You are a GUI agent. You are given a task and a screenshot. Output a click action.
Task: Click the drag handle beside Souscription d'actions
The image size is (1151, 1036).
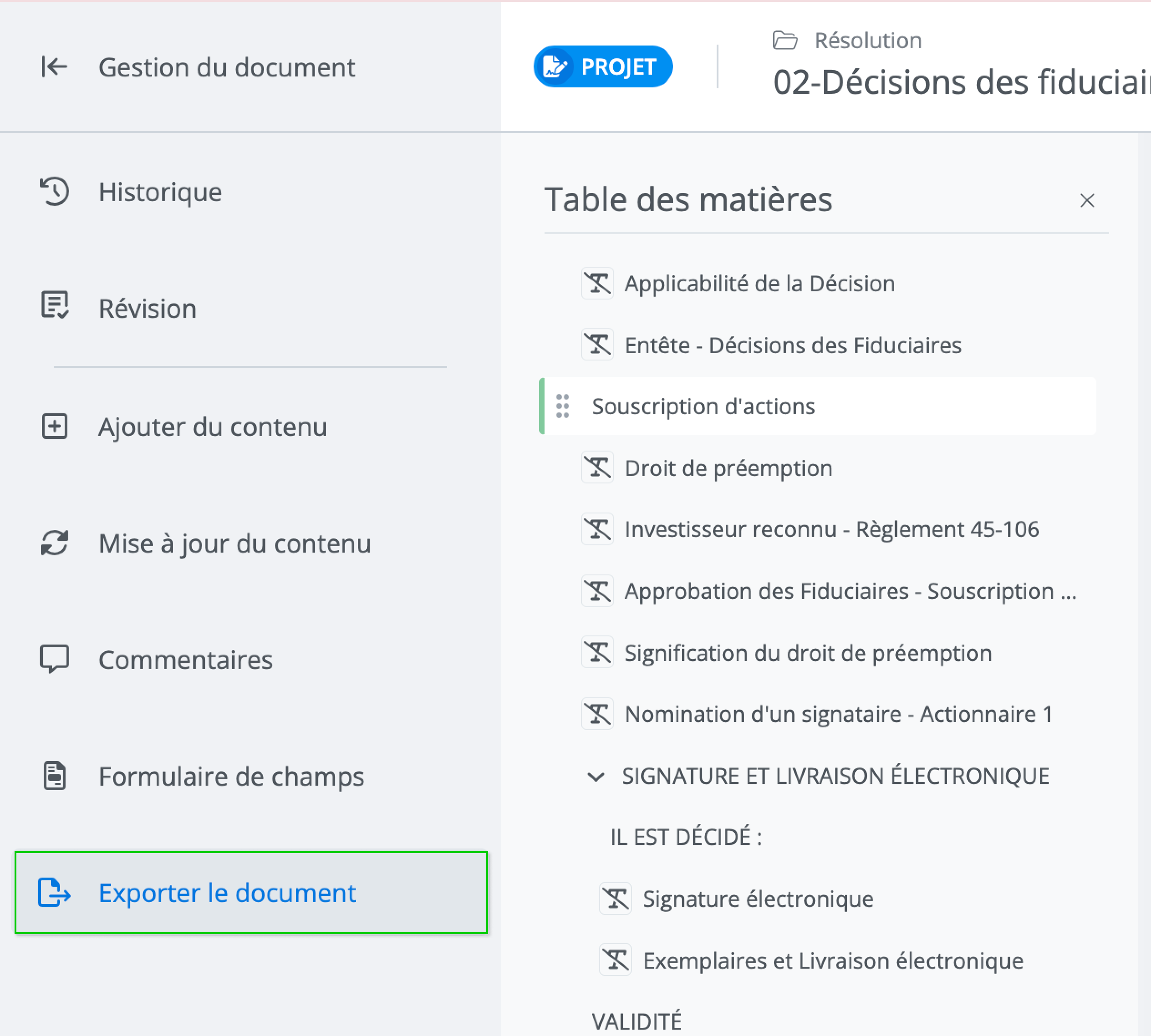coord(562,406)
